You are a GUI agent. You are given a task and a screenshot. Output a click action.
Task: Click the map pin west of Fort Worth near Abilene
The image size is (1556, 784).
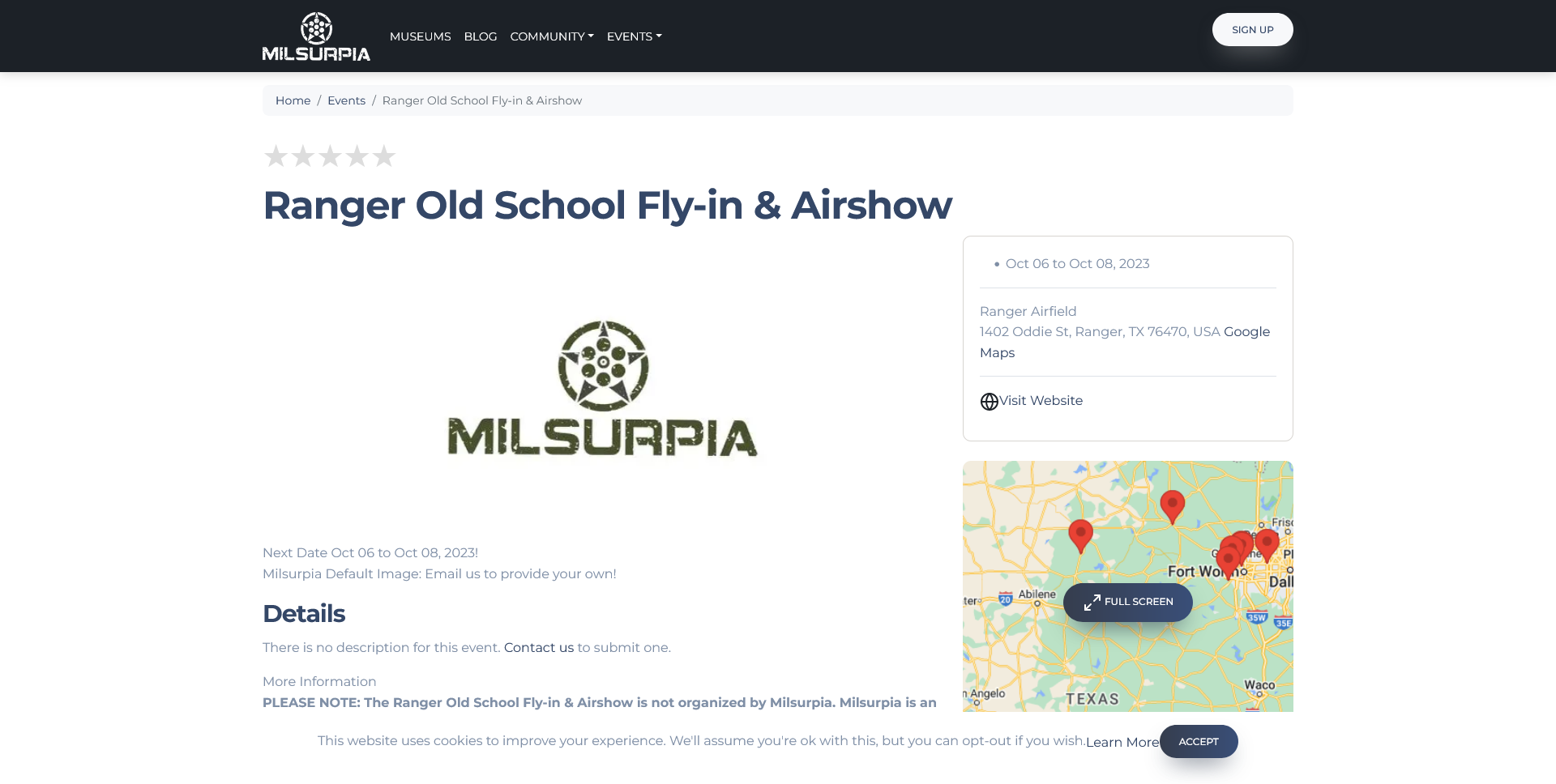(x=1080, y=535)
